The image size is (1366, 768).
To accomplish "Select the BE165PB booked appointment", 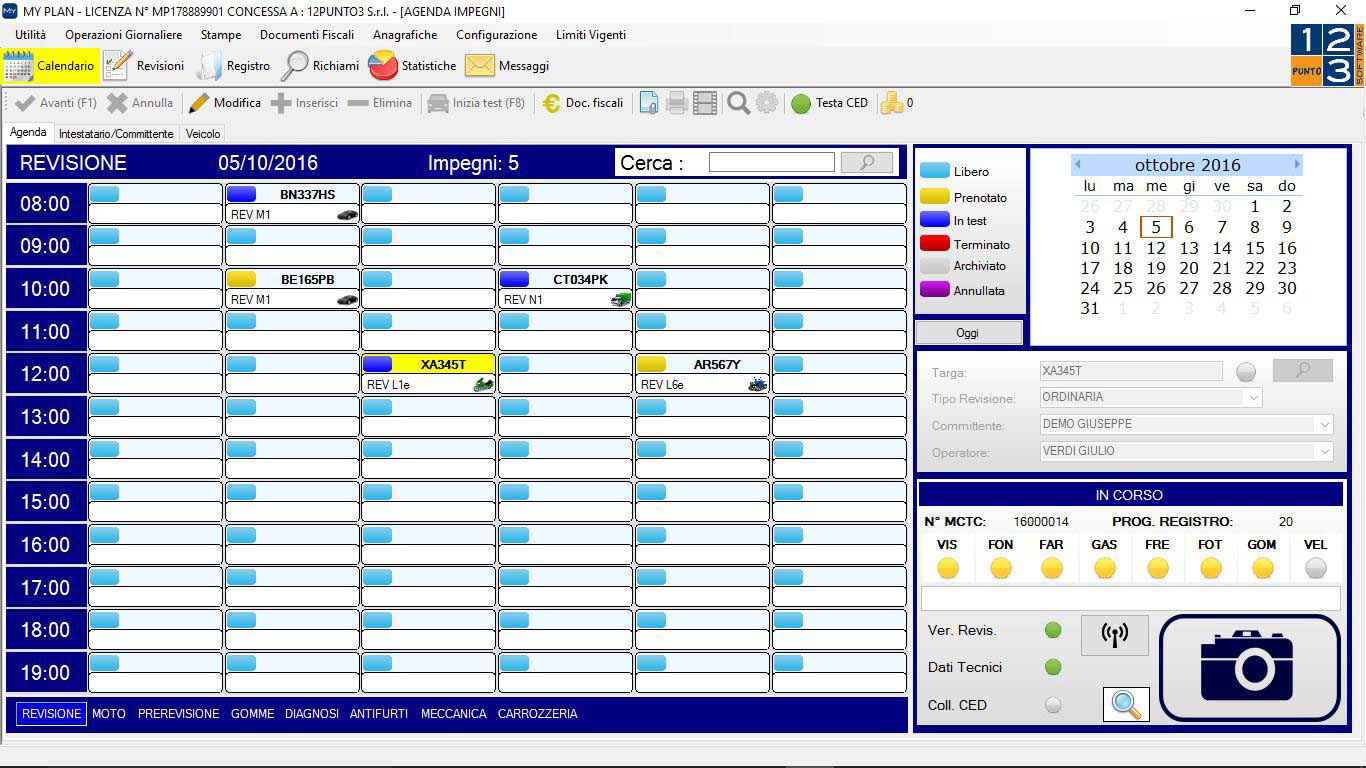I will click(292, 289).
